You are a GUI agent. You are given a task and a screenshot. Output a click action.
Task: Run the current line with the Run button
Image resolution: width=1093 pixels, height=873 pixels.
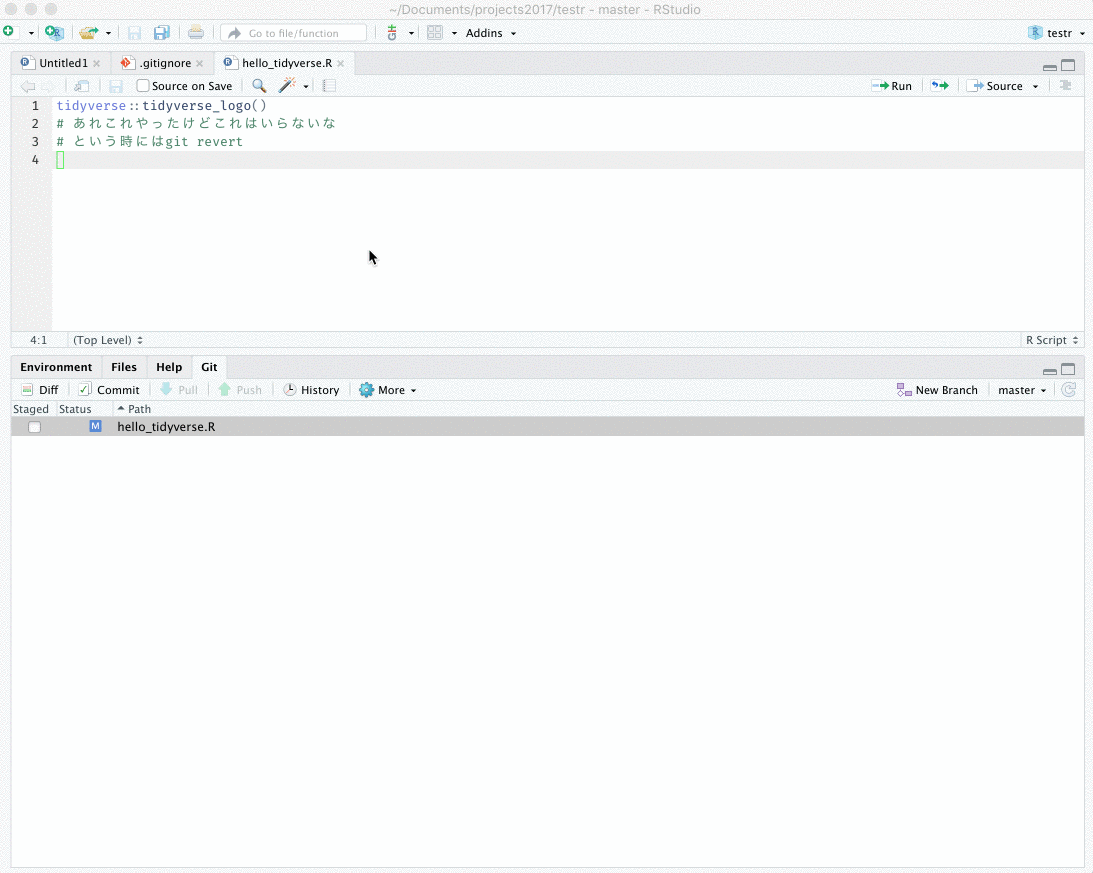891,85
